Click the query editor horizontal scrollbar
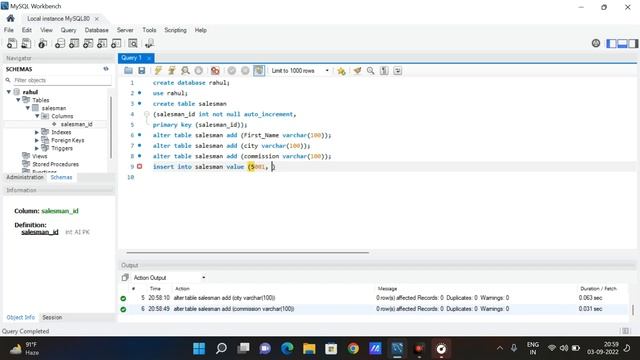640x360 pixels. pos(248,253)
